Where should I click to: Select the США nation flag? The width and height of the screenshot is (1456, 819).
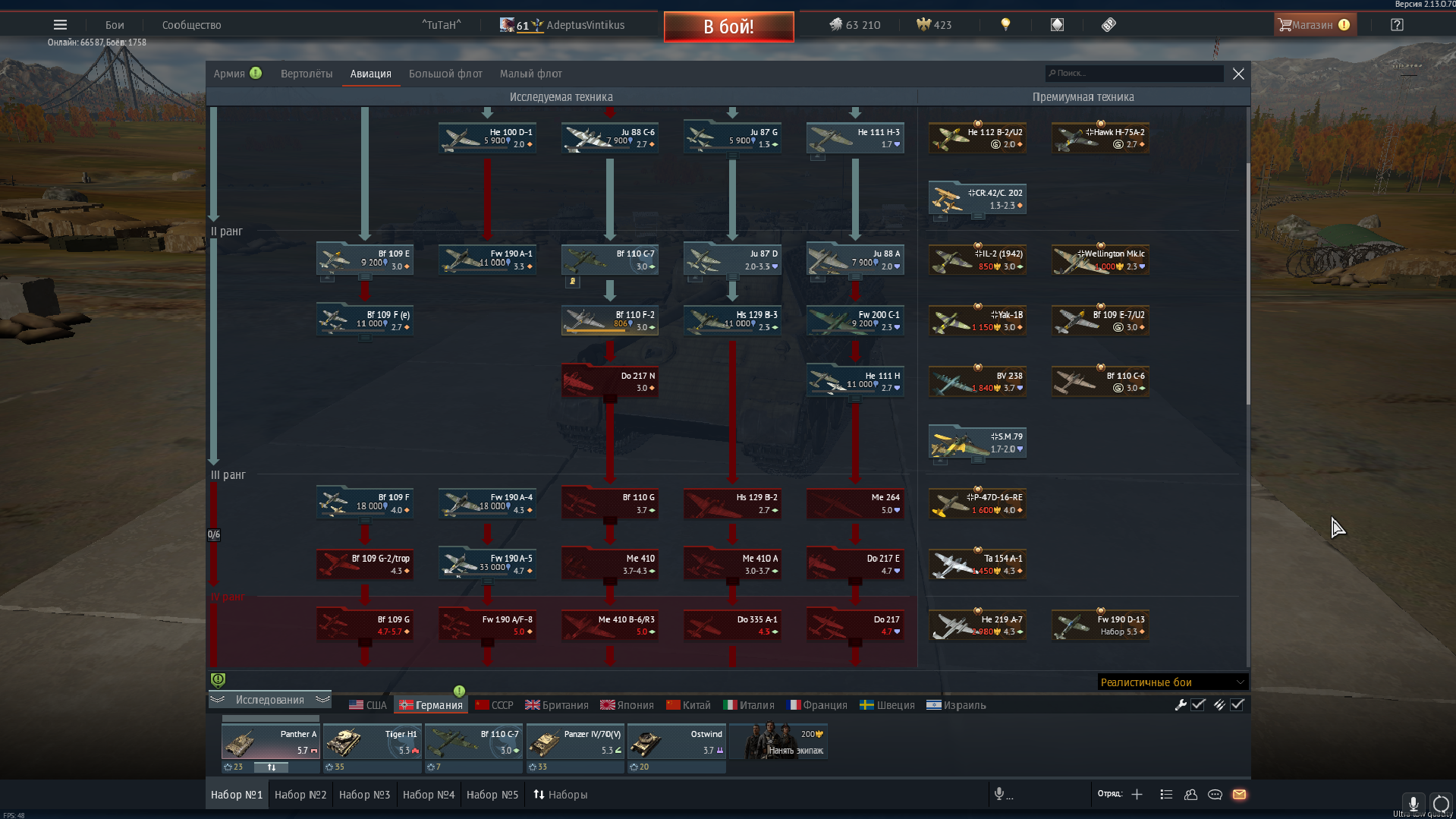pos(368,705)
